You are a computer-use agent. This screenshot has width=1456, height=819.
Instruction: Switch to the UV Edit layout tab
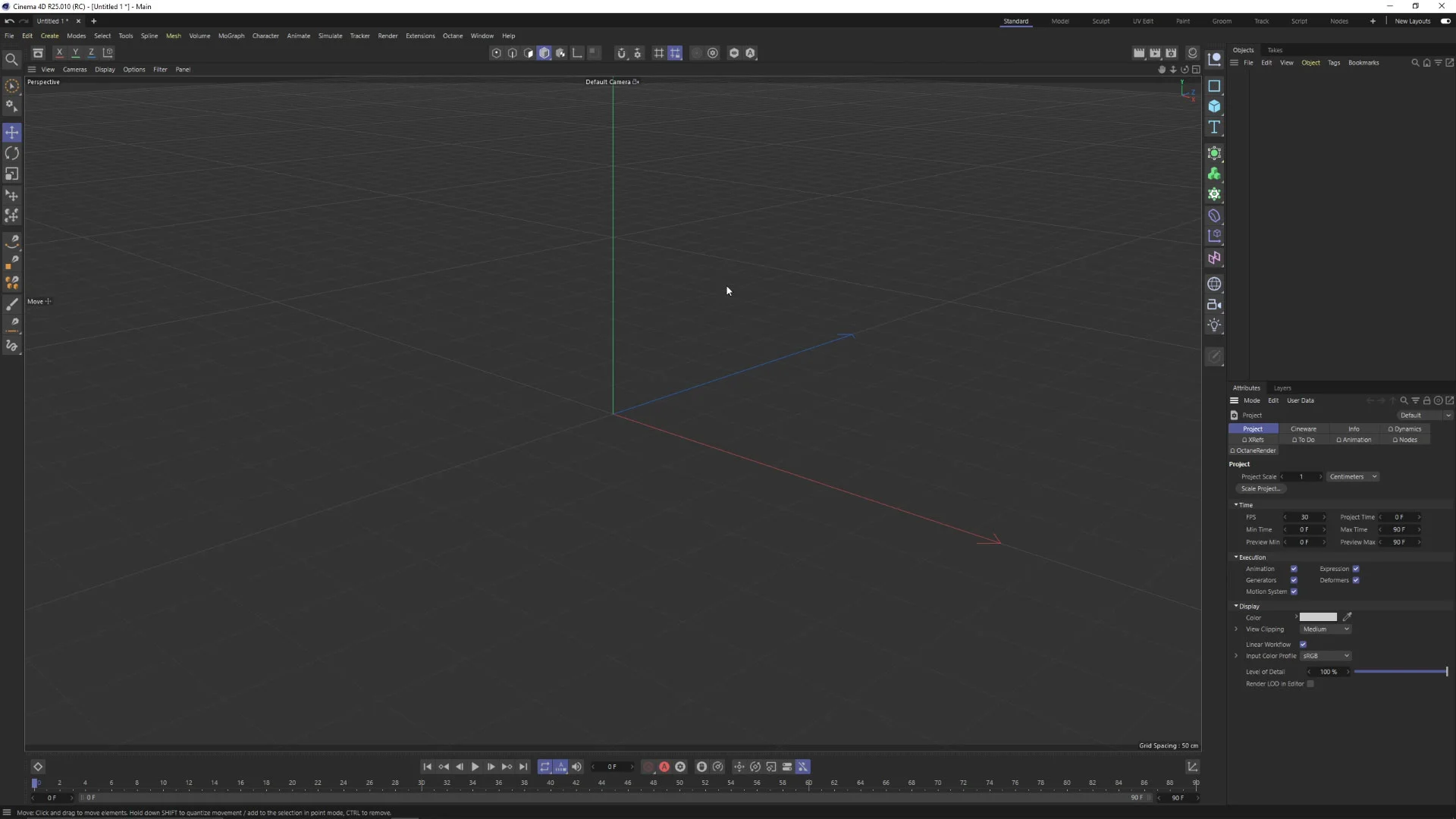pyautogui.click(x=1143, y=21)
